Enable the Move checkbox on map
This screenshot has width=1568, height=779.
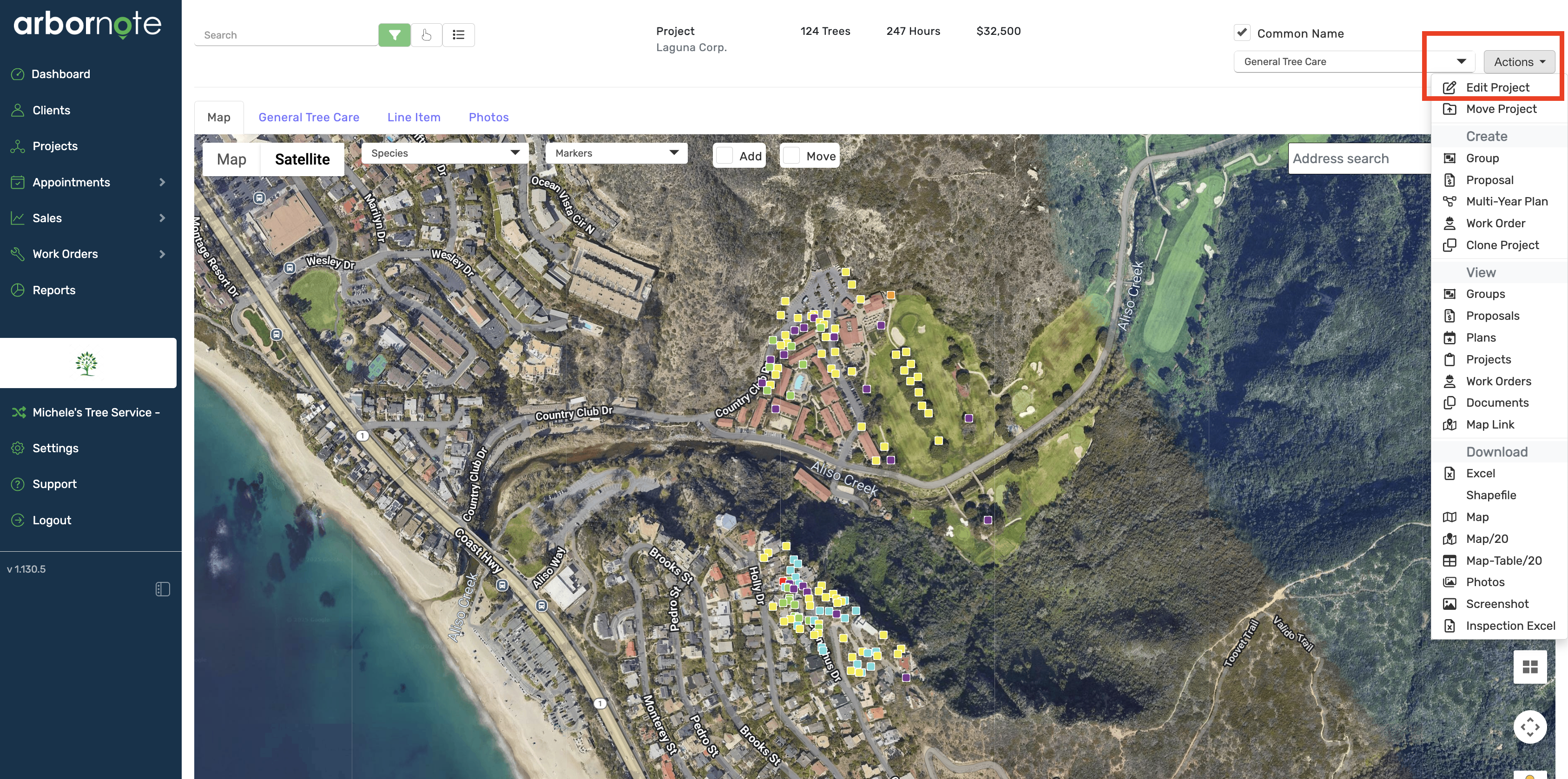[791, 156]
